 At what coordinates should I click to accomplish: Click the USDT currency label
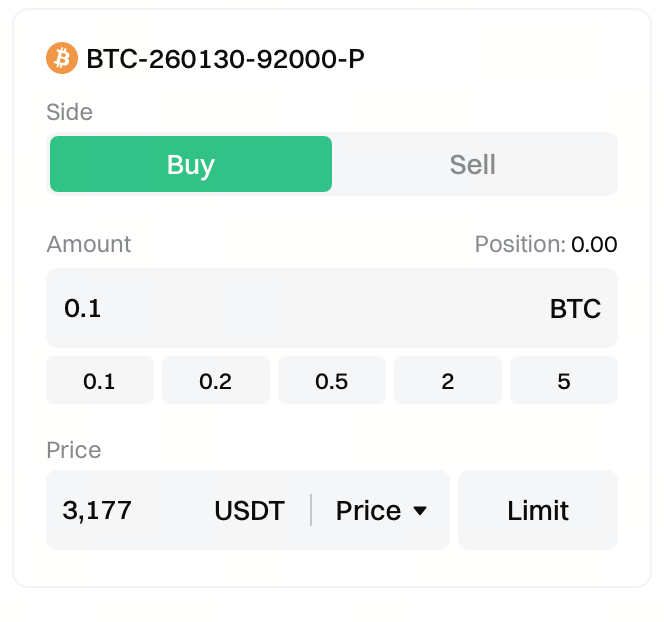click(x=249, y=511)
